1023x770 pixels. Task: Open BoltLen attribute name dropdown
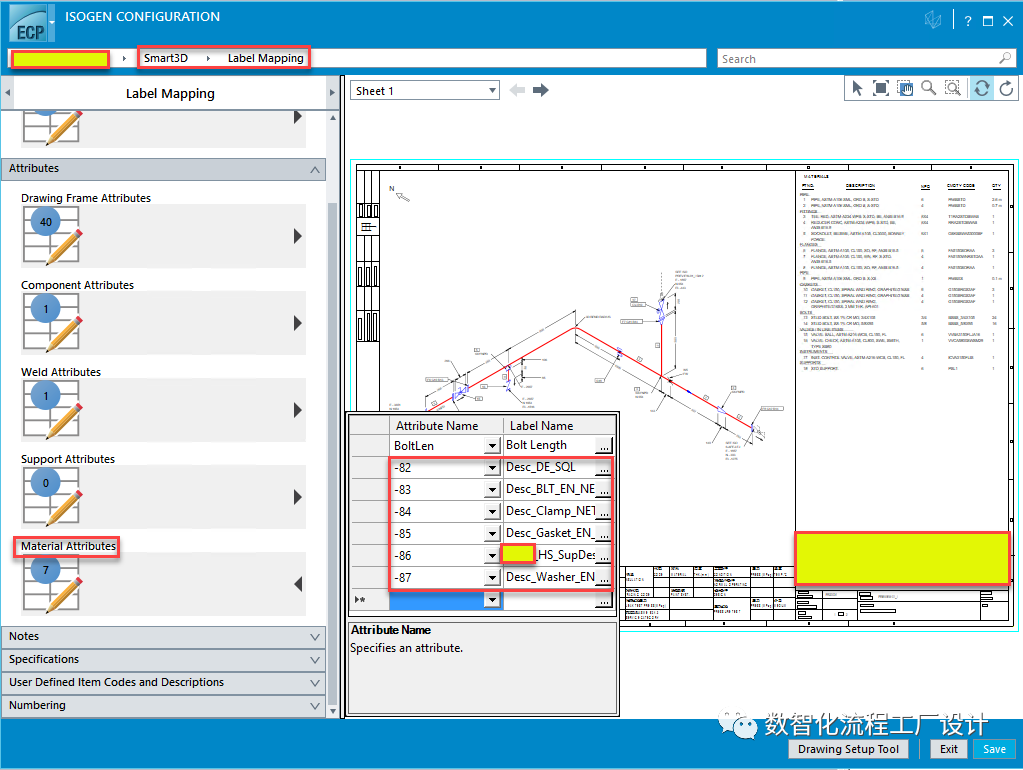pyautogui.click(x=493, y=446)
